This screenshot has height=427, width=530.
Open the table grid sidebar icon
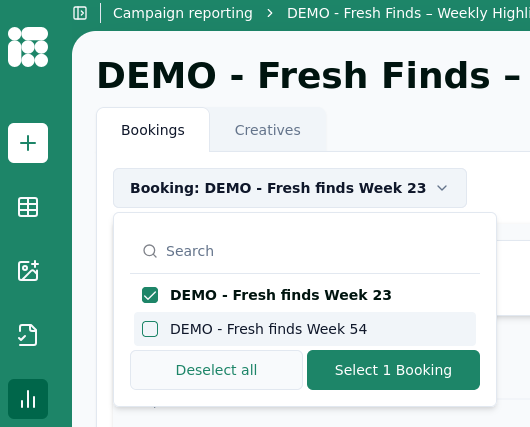tap(28, 207)
